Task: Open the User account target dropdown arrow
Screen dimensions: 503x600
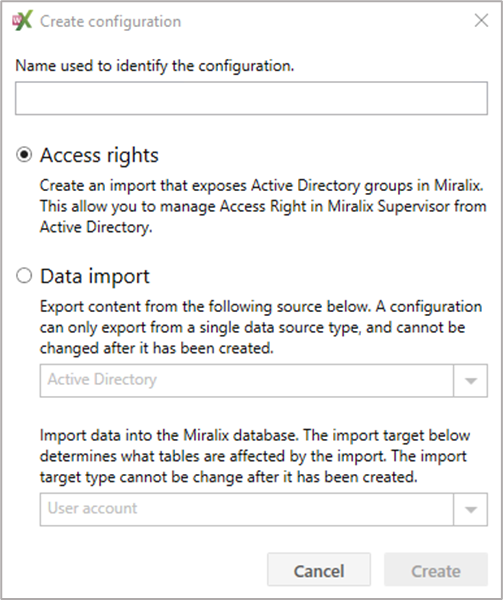Action: point(470,509)
